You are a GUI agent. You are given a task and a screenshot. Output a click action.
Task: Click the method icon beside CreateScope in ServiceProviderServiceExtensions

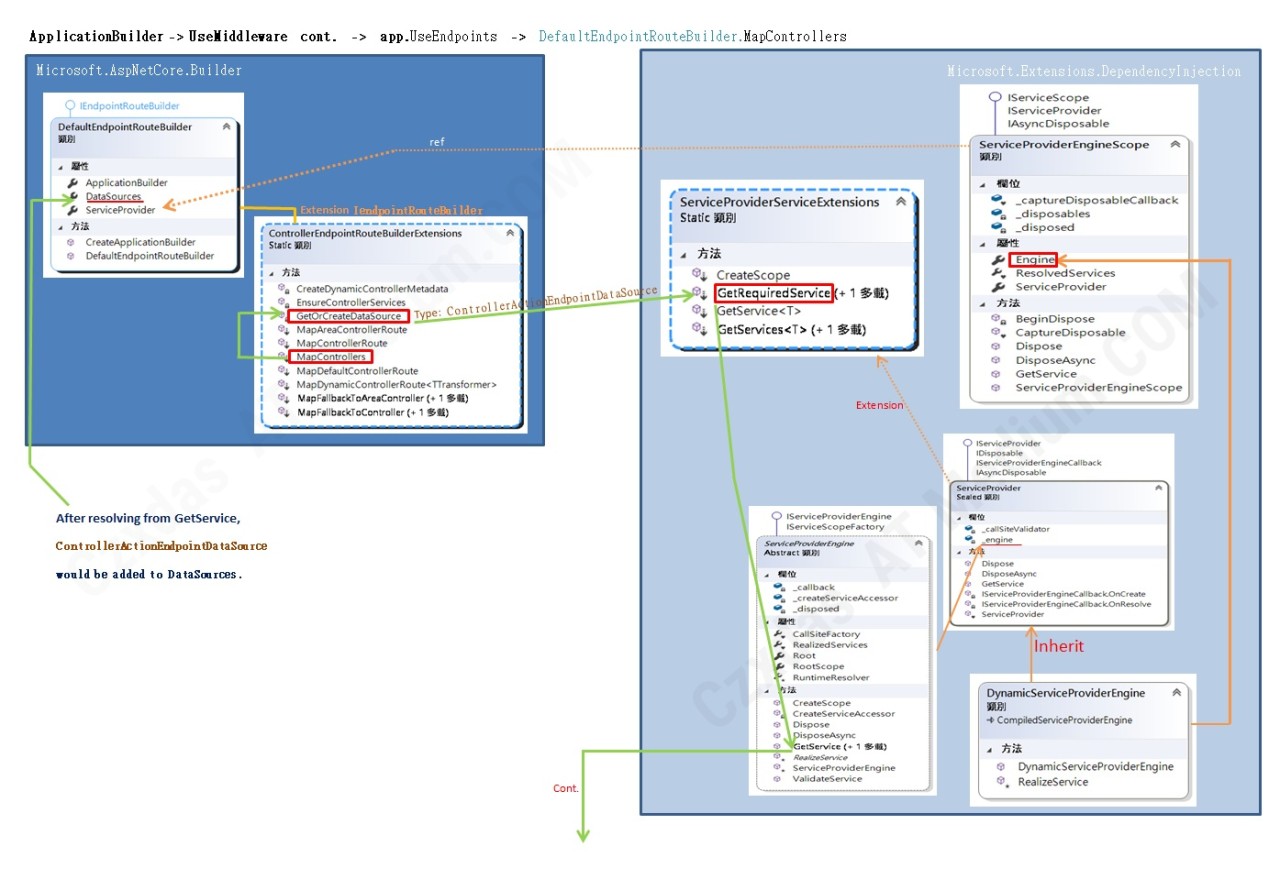click(700, 275)
